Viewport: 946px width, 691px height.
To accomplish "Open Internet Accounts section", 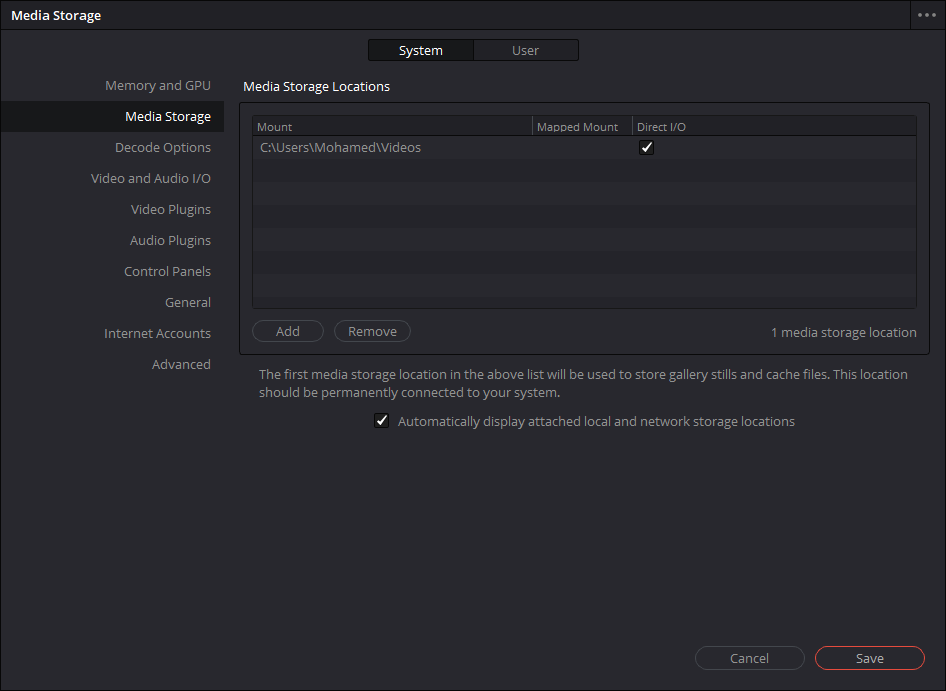I will (x=157, y=334).
